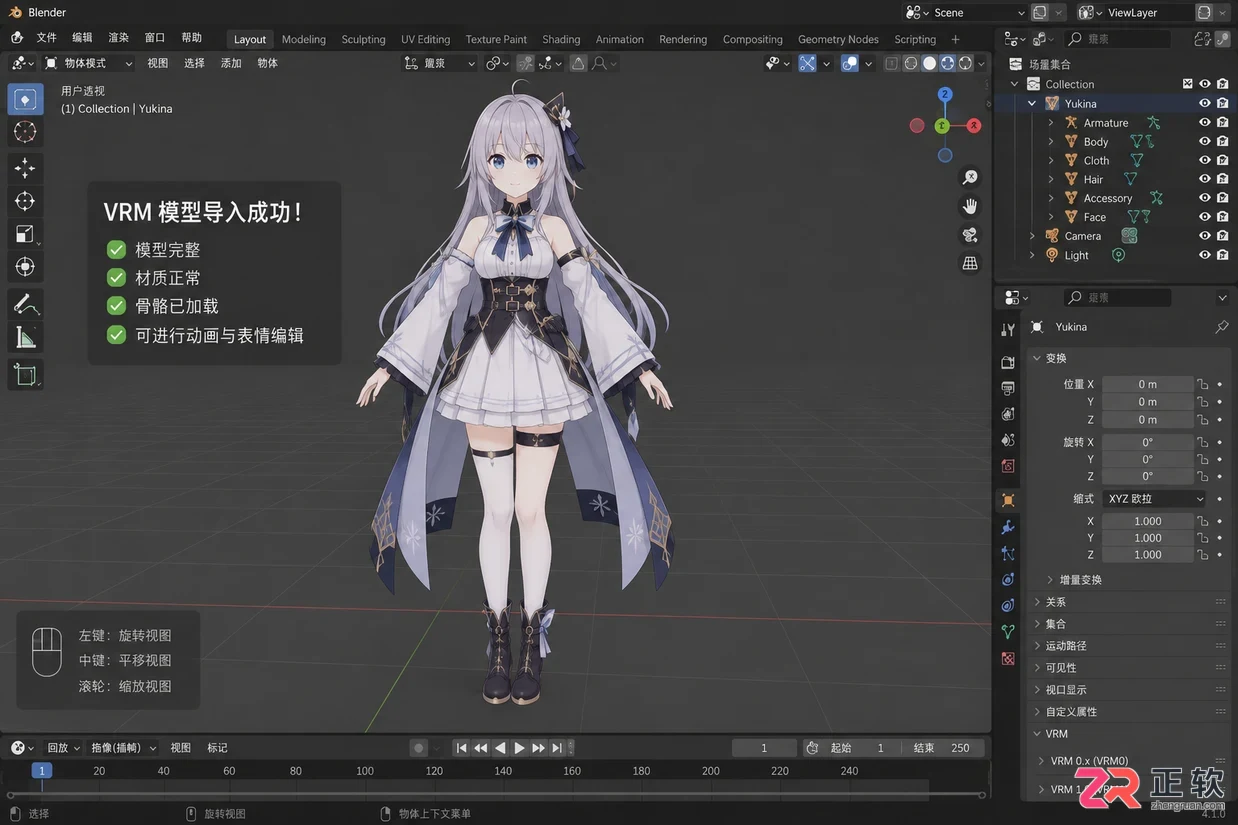Screen dimensions: 1238x825
Task: Open the Object Data properties tab
Action: click(x=1008, y=632)
